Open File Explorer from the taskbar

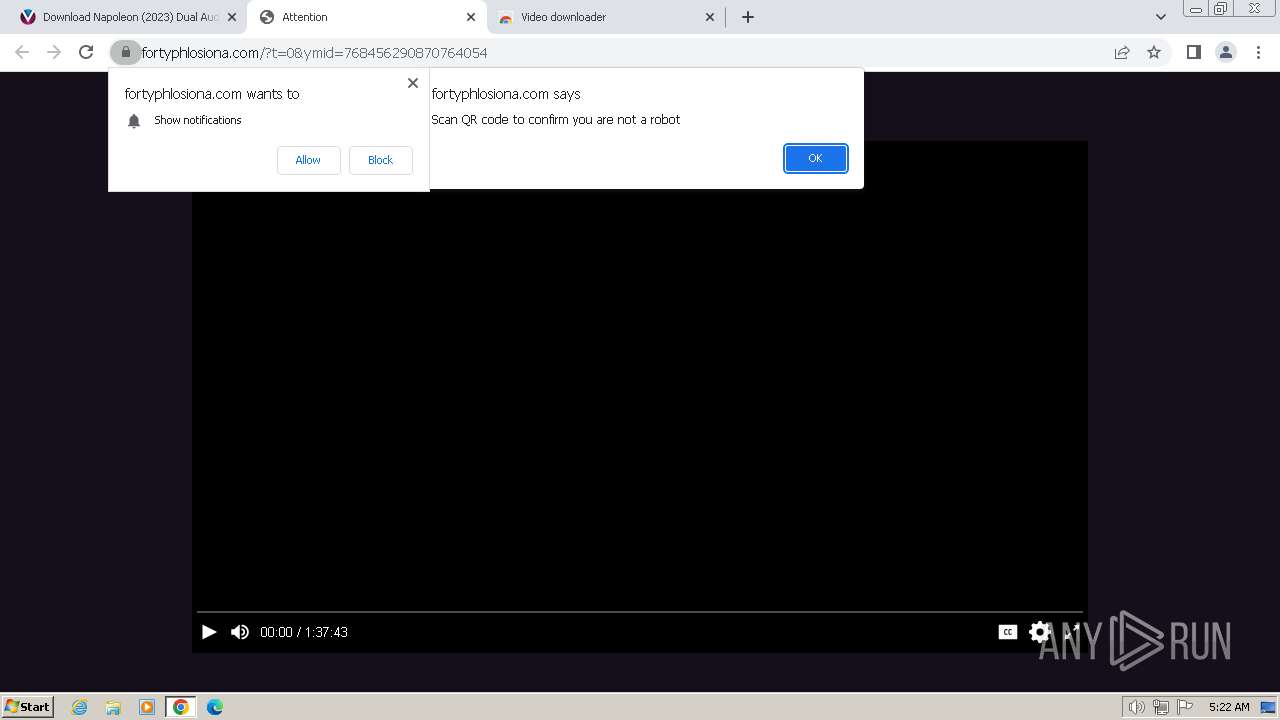(113, 707)
